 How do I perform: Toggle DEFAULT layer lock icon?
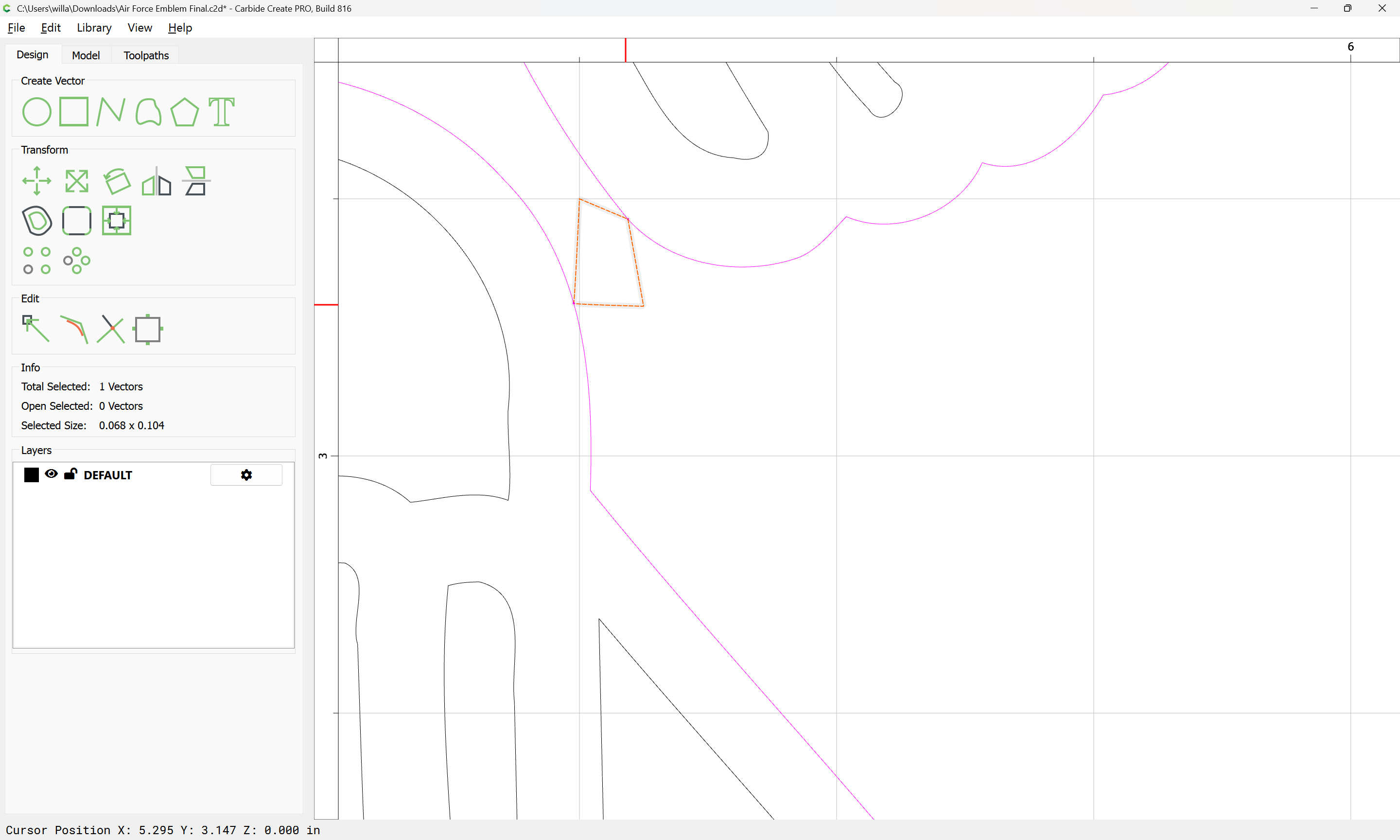pos(70,474)
